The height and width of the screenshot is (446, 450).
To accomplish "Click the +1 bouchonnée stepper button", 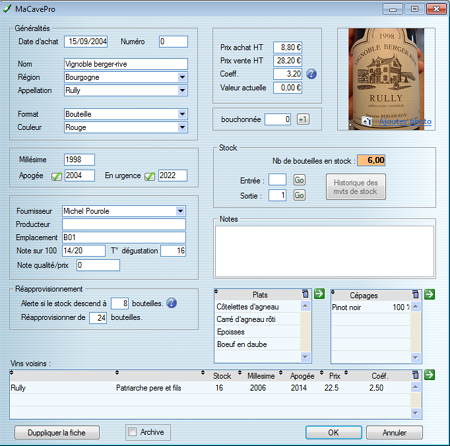I will pos(303,119).
